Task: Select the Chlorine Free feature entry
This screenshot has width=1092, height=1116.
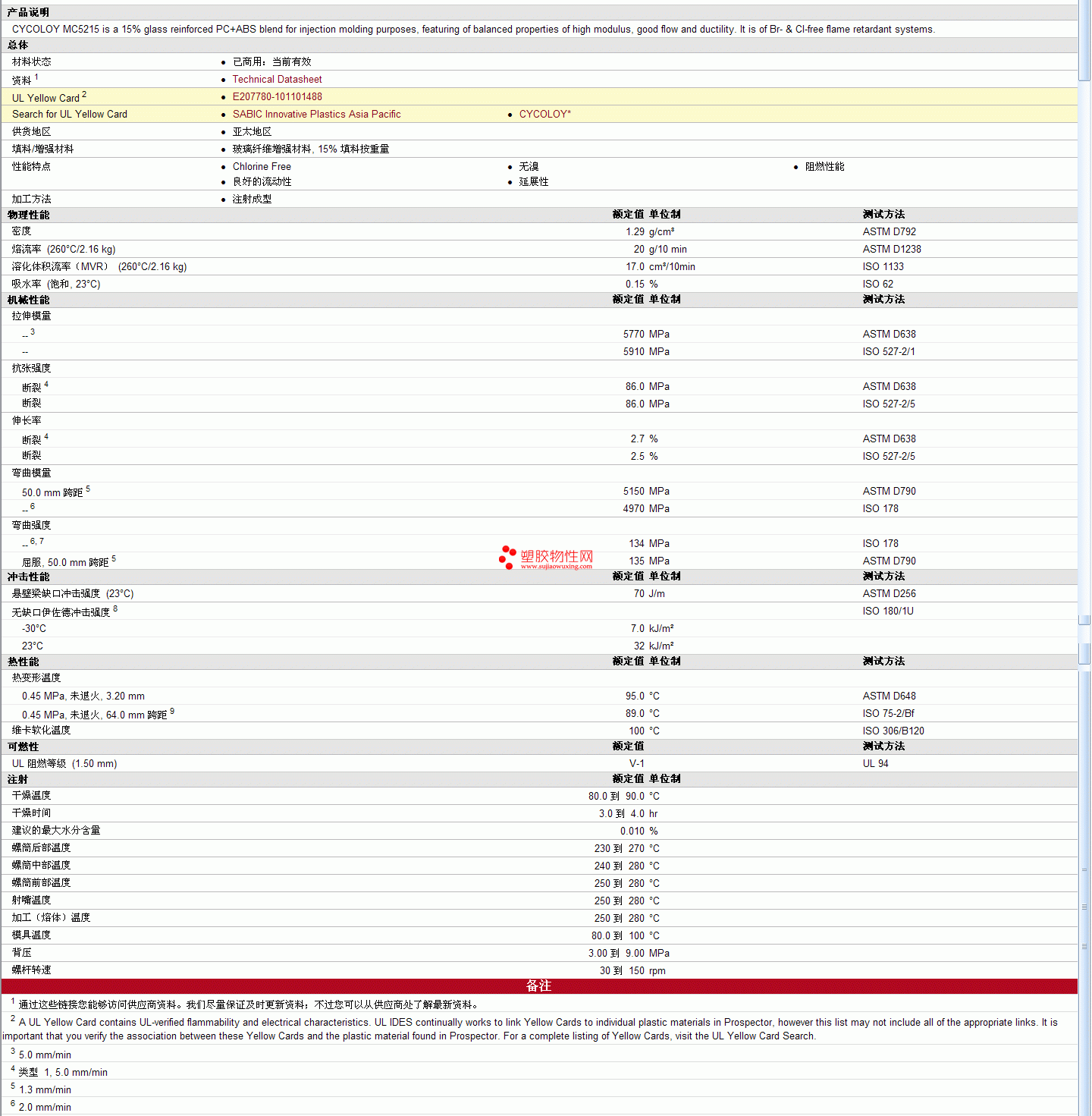Action: [x=262, y=166]
